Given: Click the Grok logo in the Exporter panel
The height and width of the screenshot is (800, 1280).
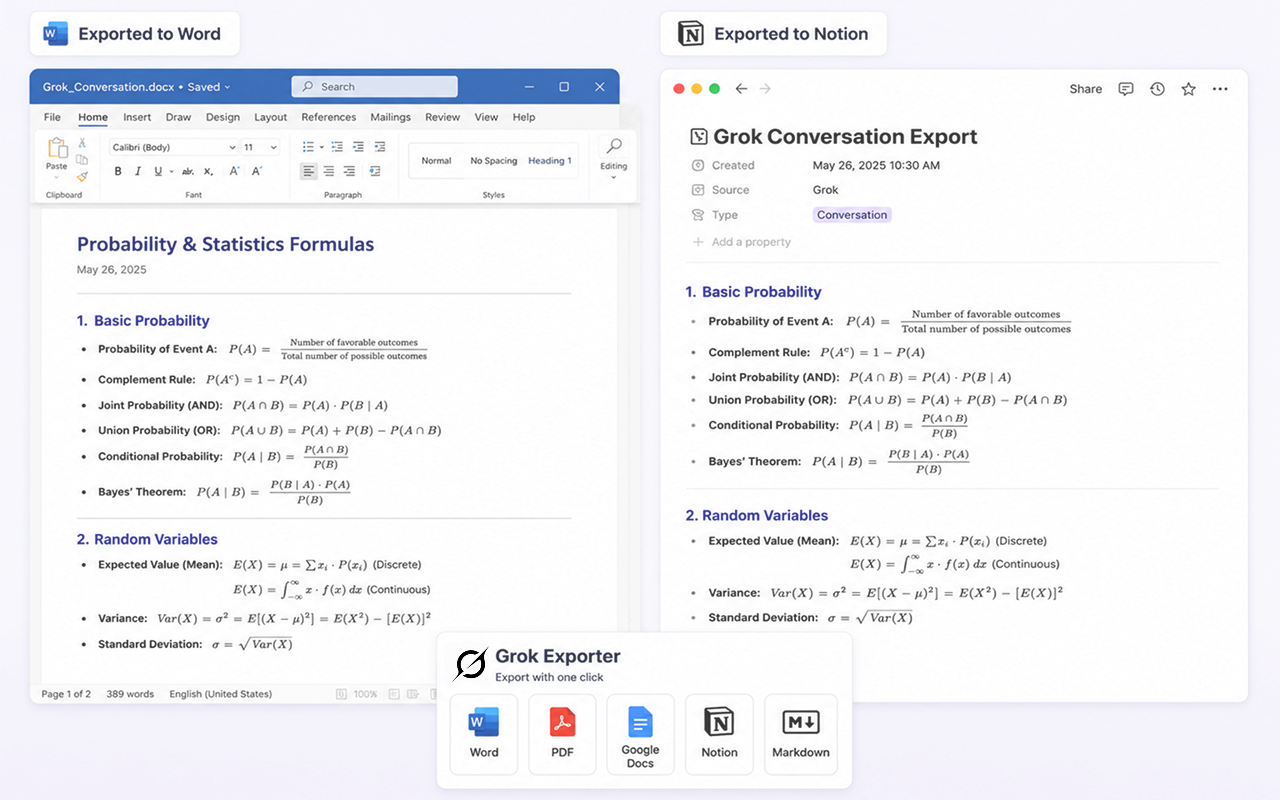Looking at the screenshot, I should (x=471, y=664).
